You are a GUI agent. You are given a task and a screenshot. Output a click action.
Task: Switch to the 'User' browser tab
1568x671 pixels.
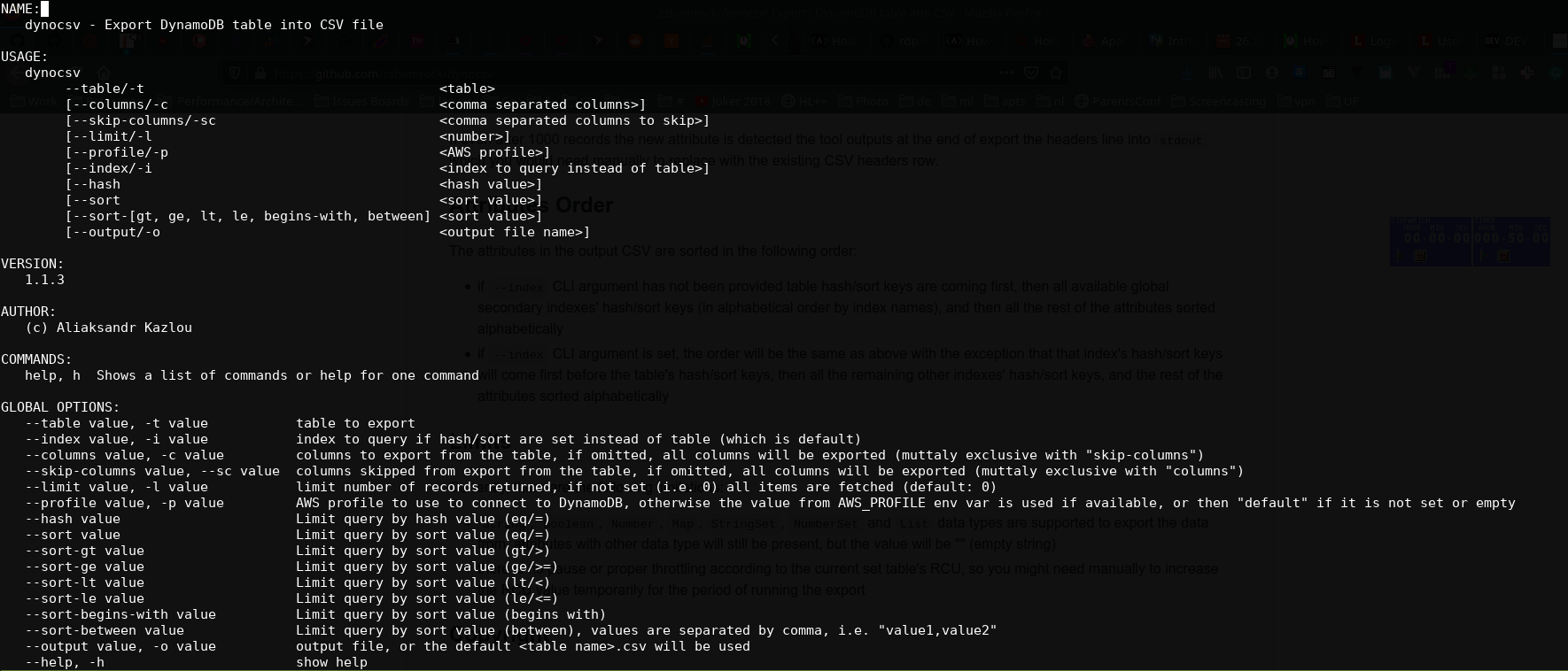[x=1443, y=41]
